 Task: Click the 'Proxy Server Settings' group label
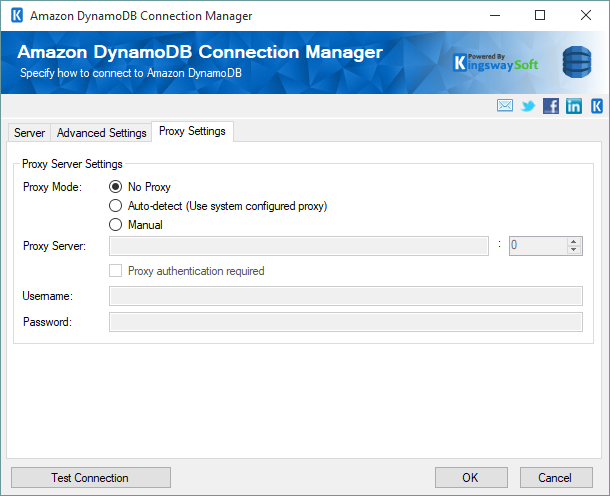coord(72,164)
